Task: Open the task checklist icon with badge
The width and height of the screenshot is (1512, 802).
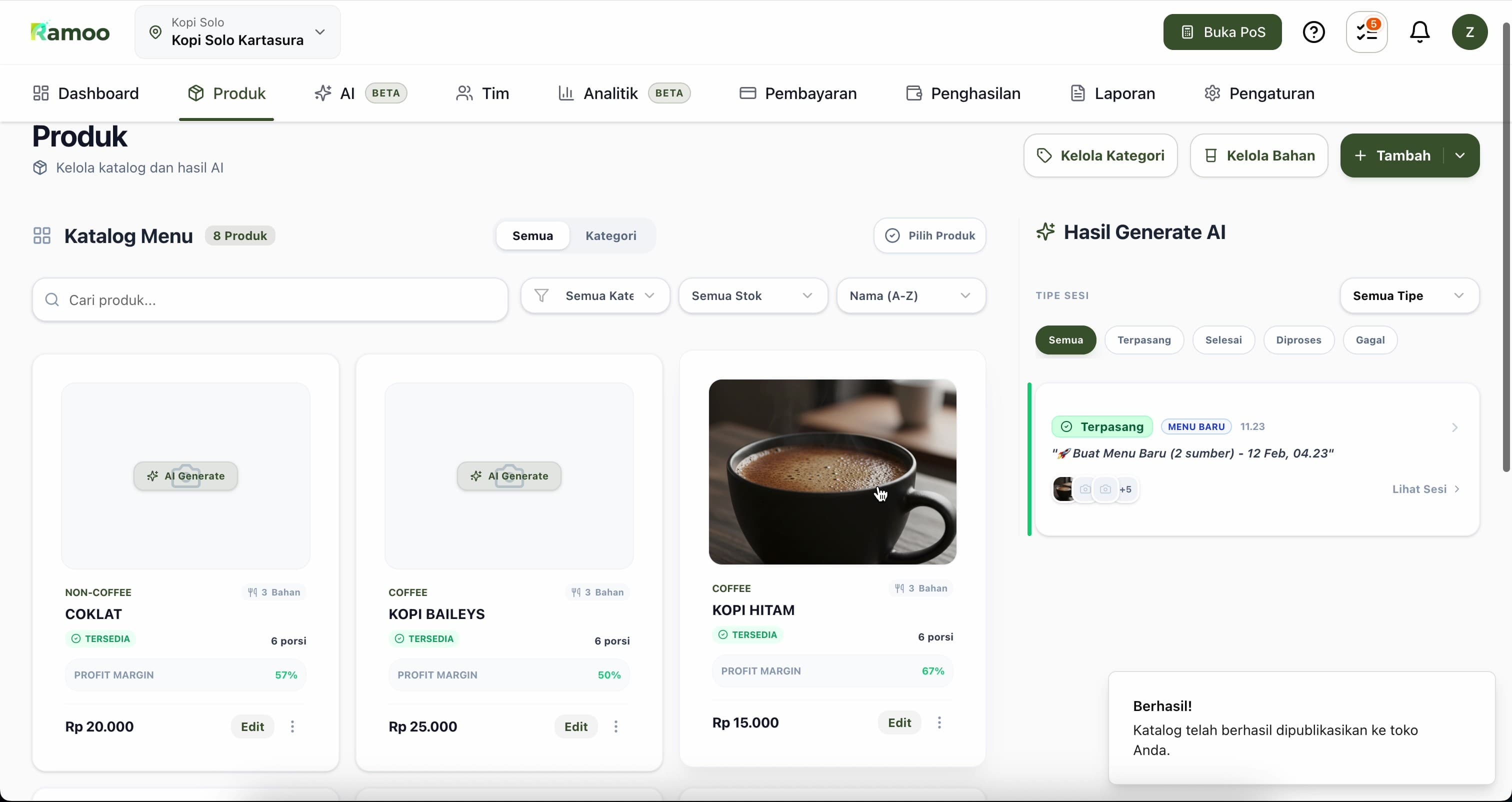Action: [x=1366, y=32]
